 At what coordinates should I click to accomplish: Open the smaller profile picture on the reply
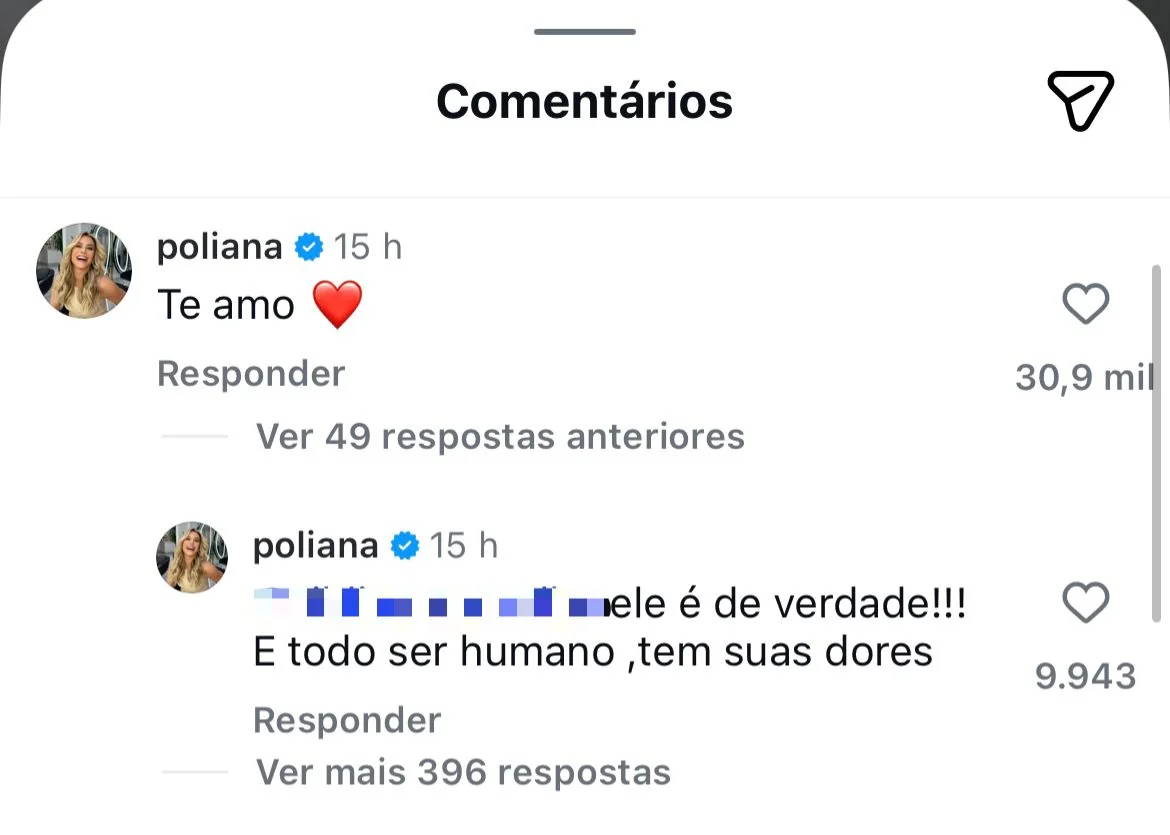coord(192,557)
